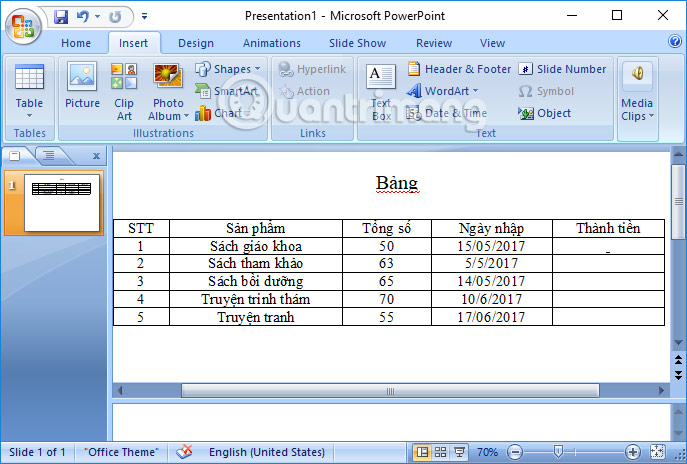This screenshot has width=687, height=464.
Task: Create a Photo Album
Action: coord(168,91)
